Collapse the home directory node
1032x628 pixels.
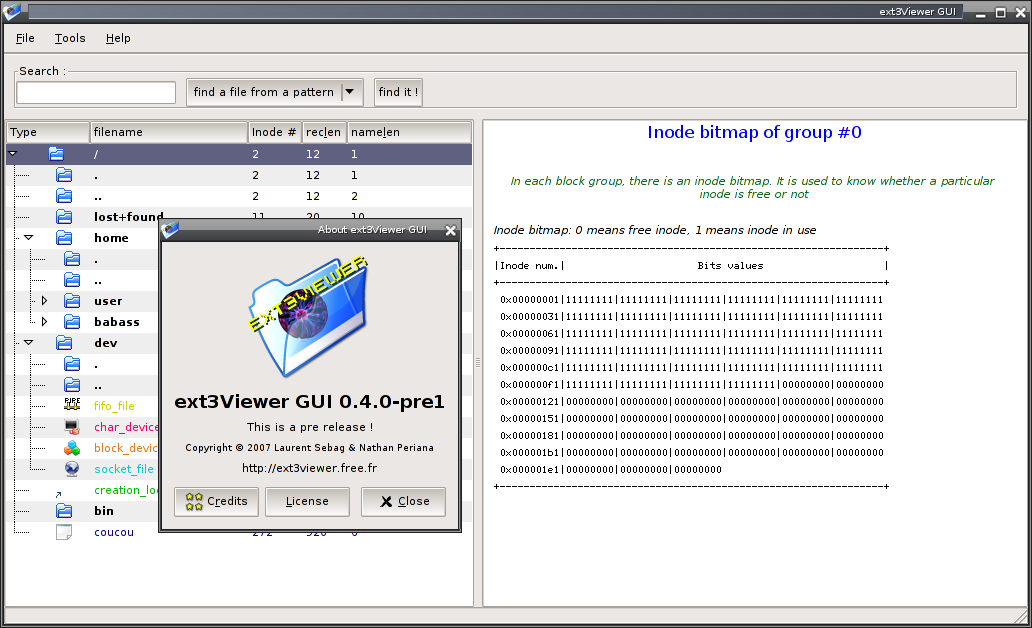click(28, 238)
